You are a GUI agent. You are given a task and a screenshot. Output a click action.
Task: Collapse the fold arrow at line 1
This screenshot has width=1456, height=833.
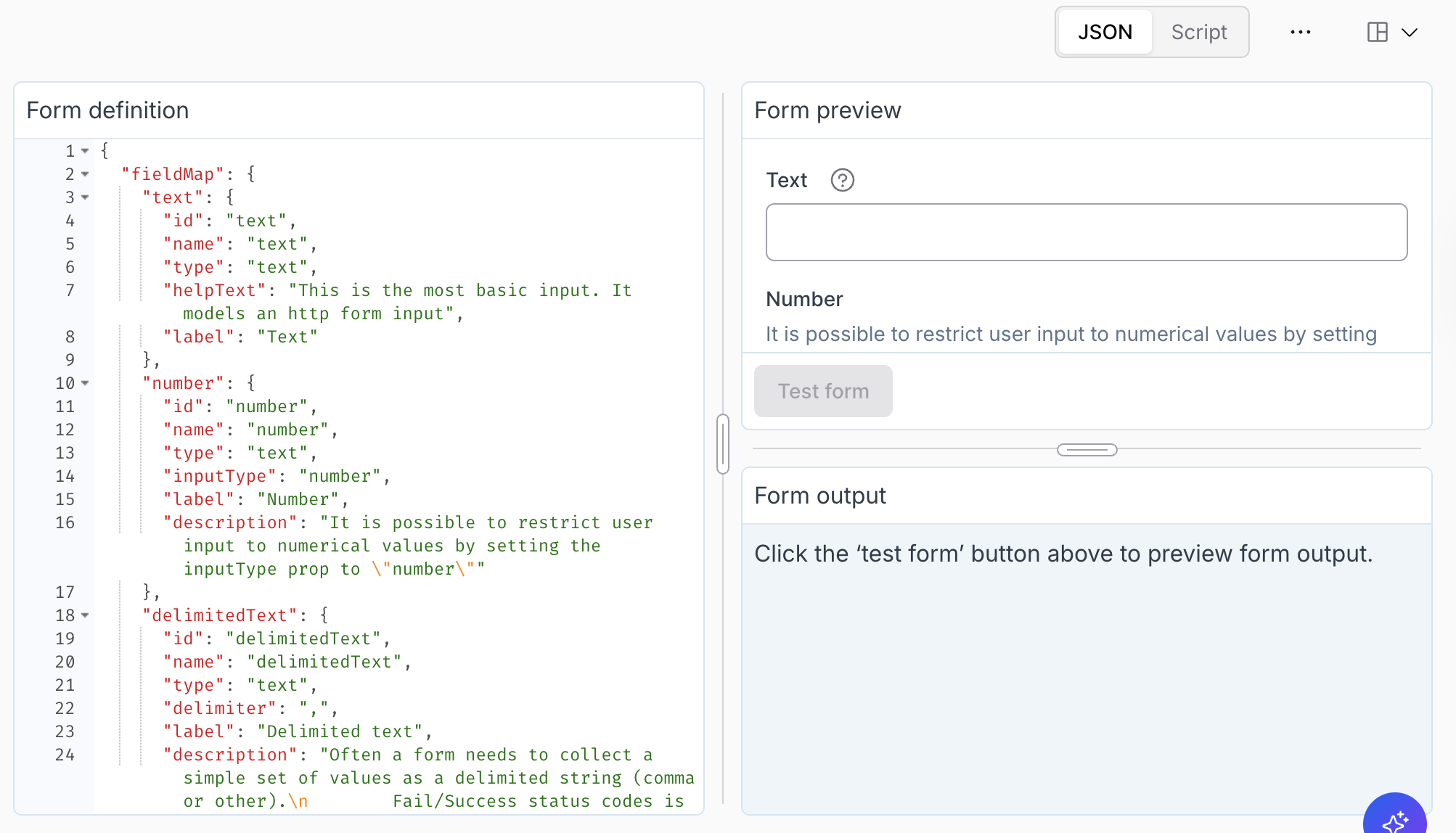tap(85, 151)
